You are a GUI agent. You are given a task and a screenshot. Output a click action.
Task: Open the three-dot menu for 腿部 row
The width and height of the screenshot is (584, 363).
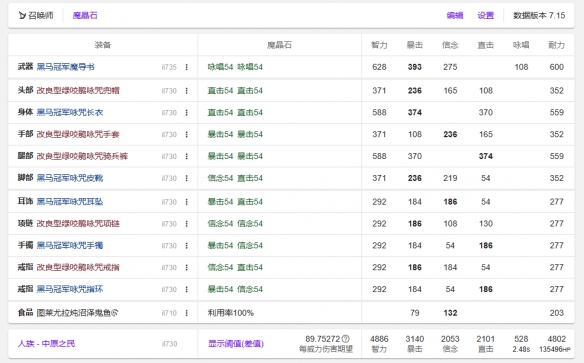point(187,156)
